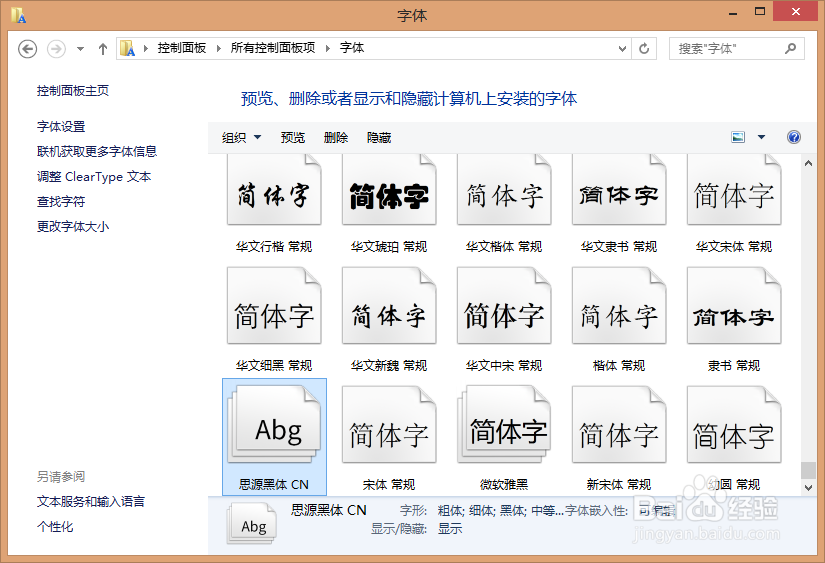
Task: Click the scrollbar up arrow
Action: coord(809,163)
